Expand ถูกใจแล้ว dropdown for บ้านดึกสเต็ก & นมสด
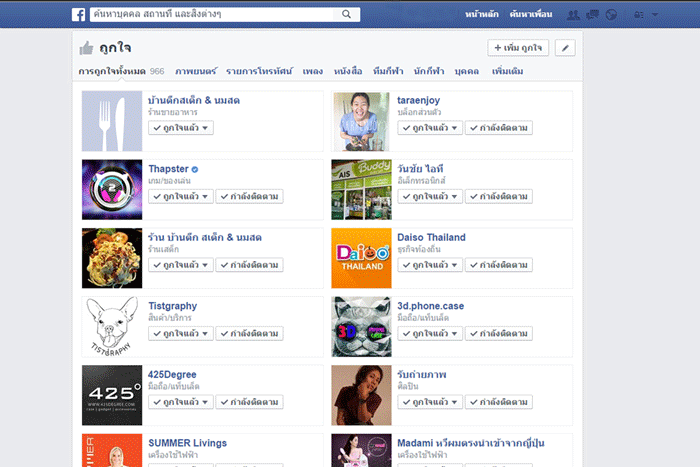Screen dimensions: 700x467 coord(181,128)
